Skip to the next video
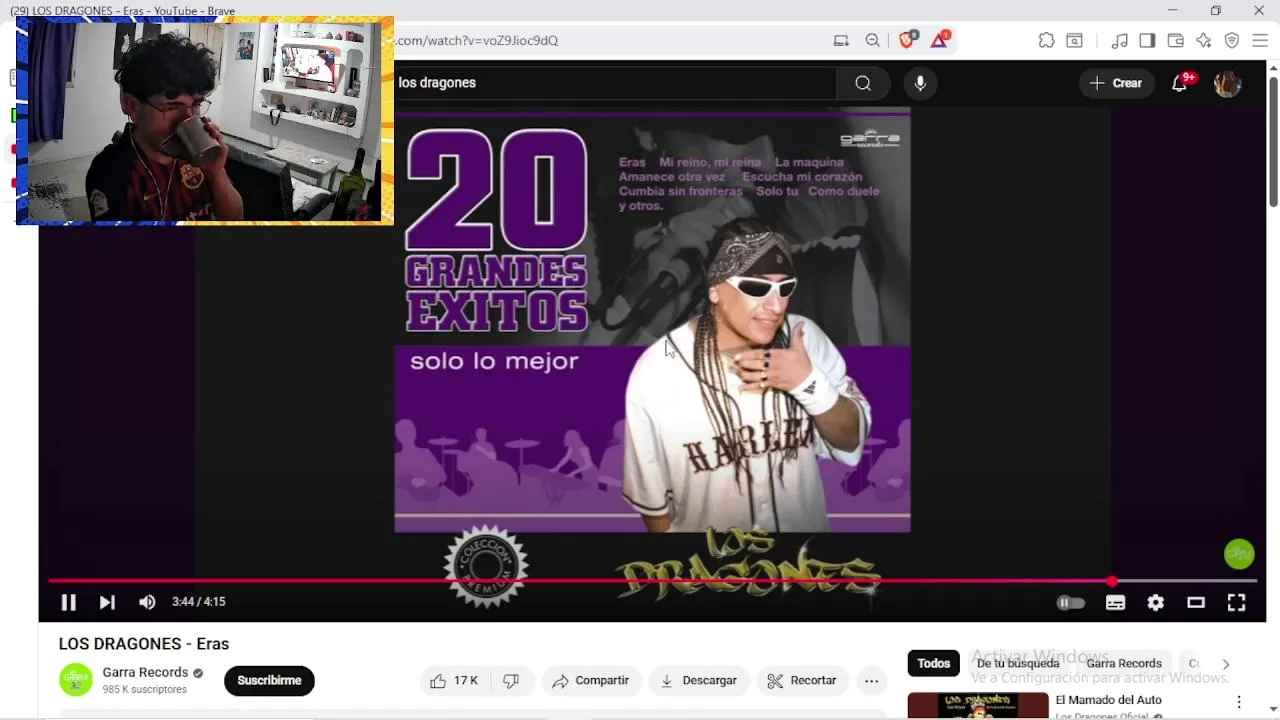1280x720 pixels. coord(107,602)
